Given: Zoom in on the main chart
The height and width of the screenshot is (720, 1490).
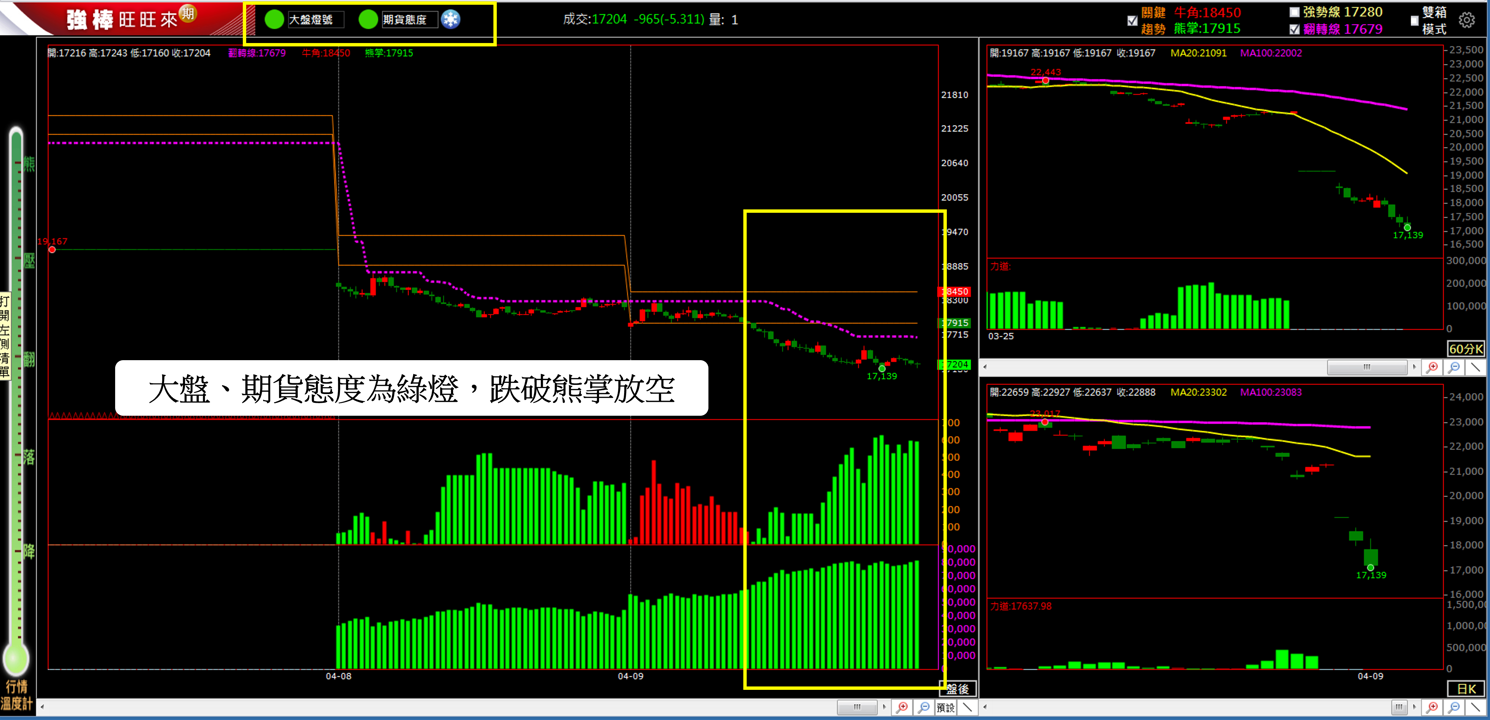Looking at the screenshot, I should [902, 707].
